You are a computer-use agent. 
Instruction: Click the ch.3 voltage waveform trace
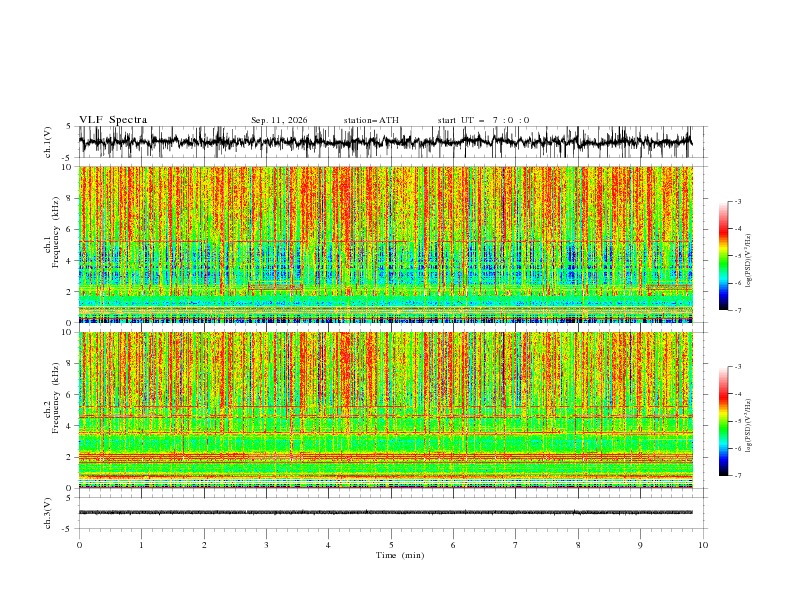(385, 512)
